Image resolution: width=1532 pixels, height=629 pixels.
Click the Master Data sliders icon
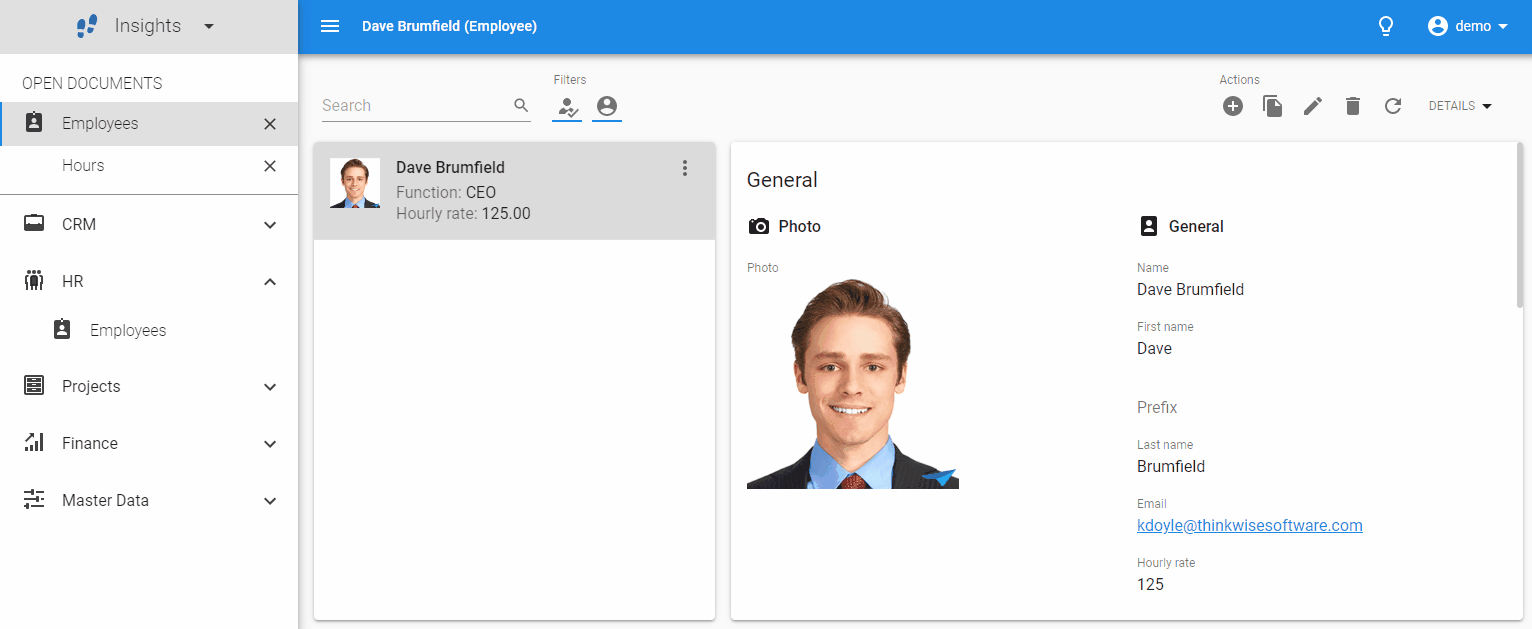point(34,499)
